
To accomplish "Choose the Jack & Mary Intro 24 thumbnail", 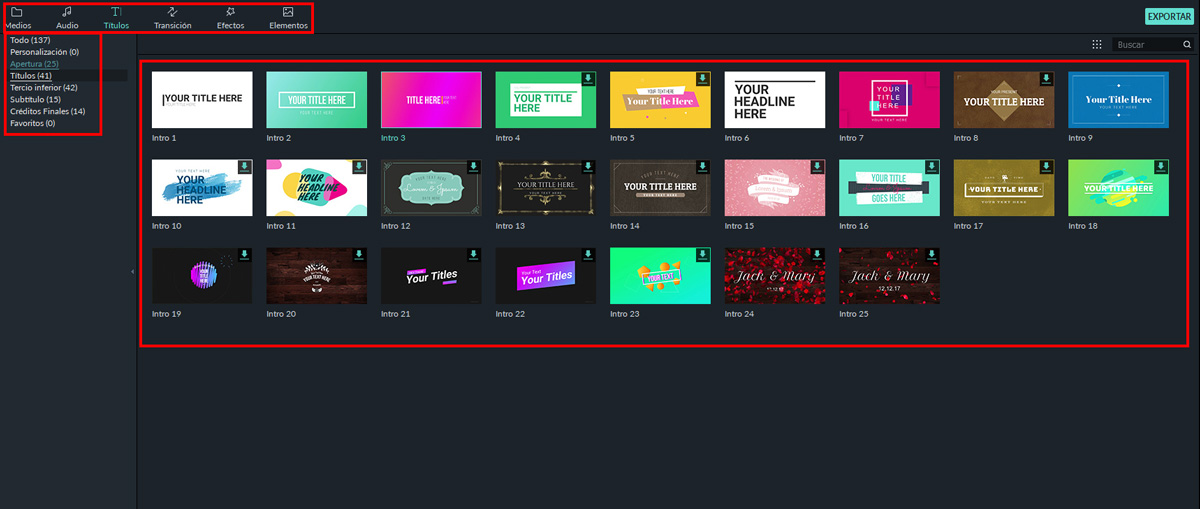I will click(x=775, y=276).
